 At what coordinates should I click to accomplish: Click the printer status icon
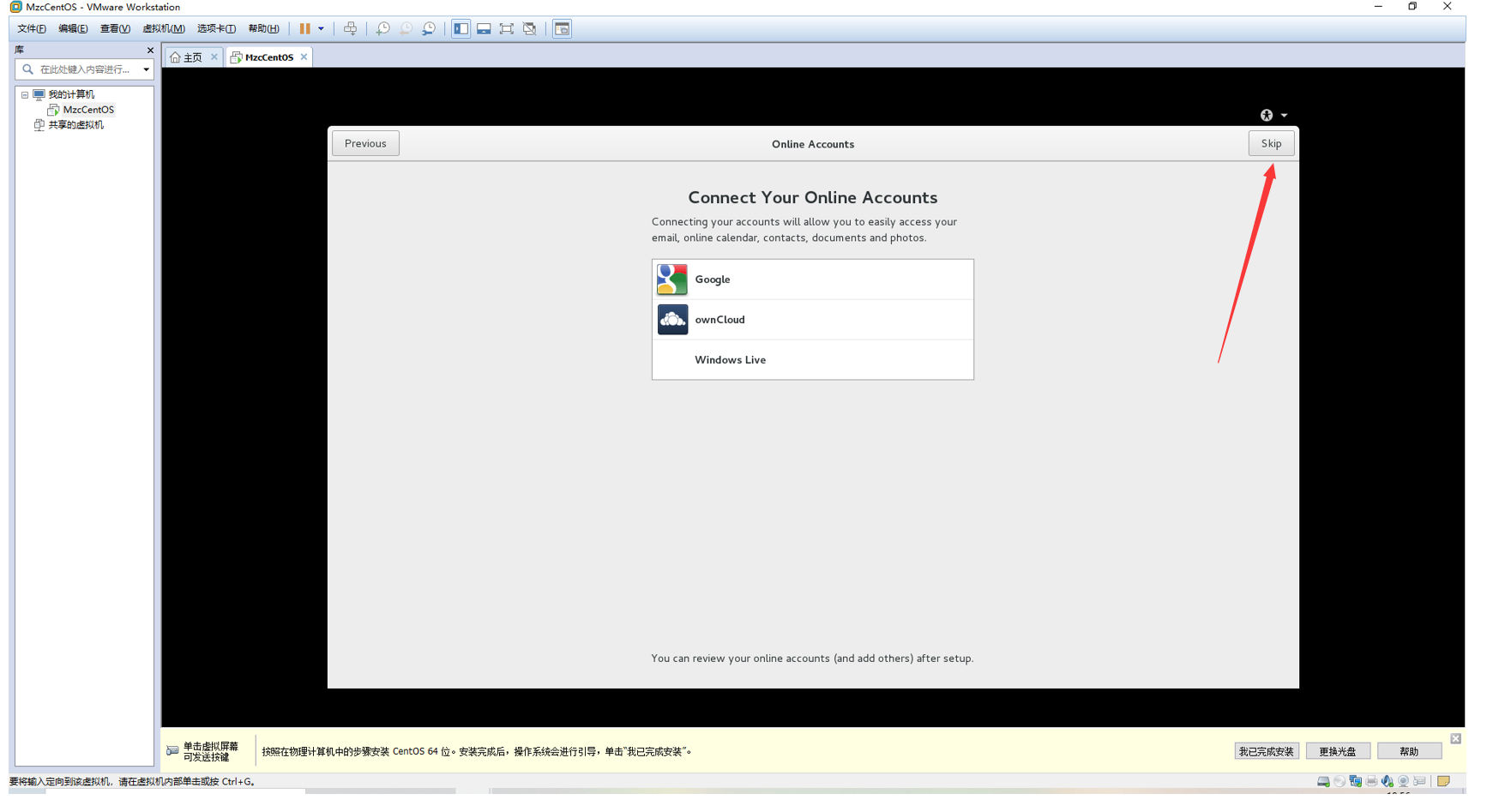coord(1371,781)
